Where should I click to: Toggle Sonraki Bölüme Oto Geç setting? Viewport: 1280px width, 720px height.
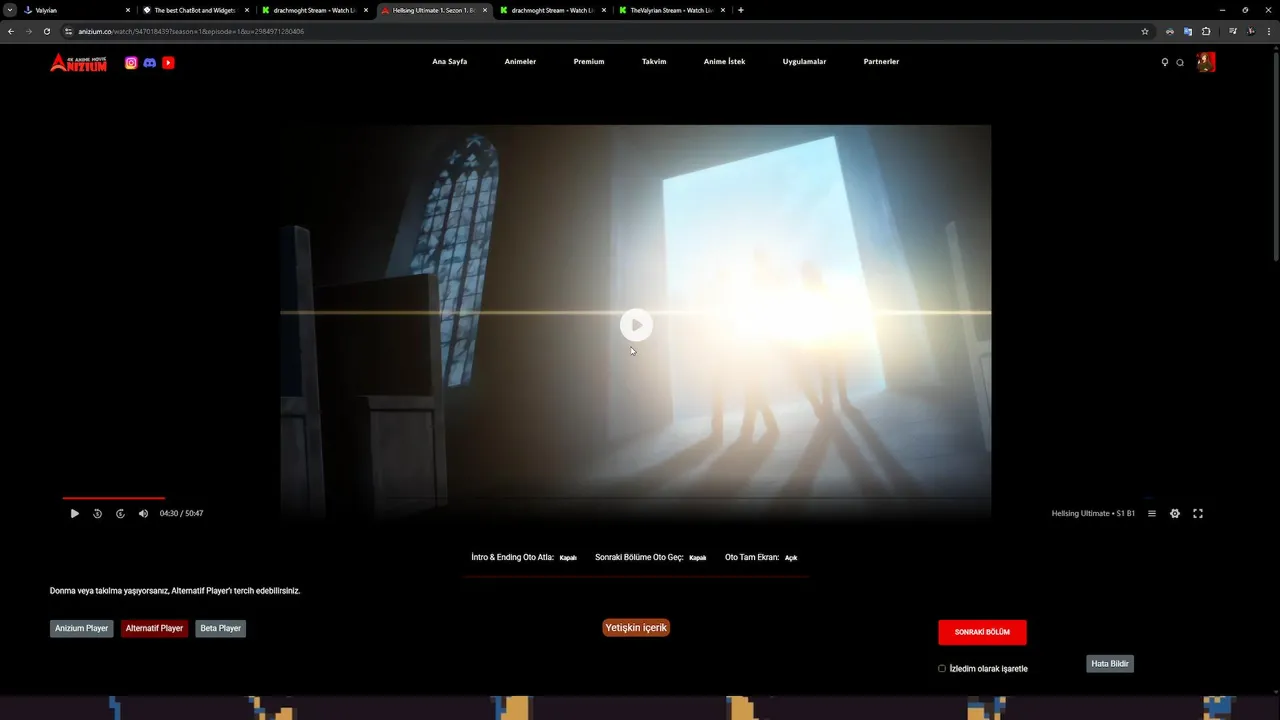[698, 558]
